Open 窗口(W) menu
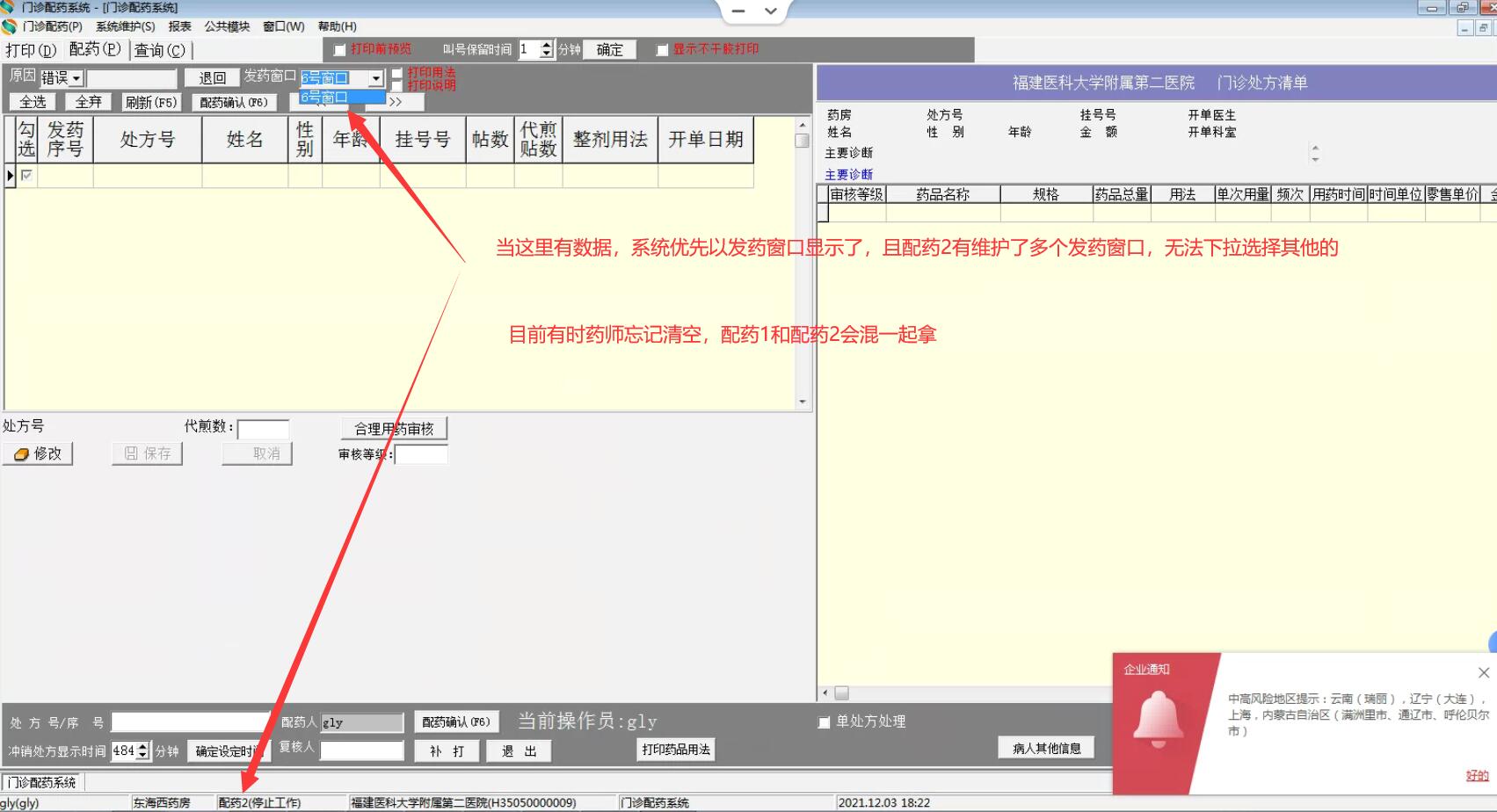 [283, 26]
